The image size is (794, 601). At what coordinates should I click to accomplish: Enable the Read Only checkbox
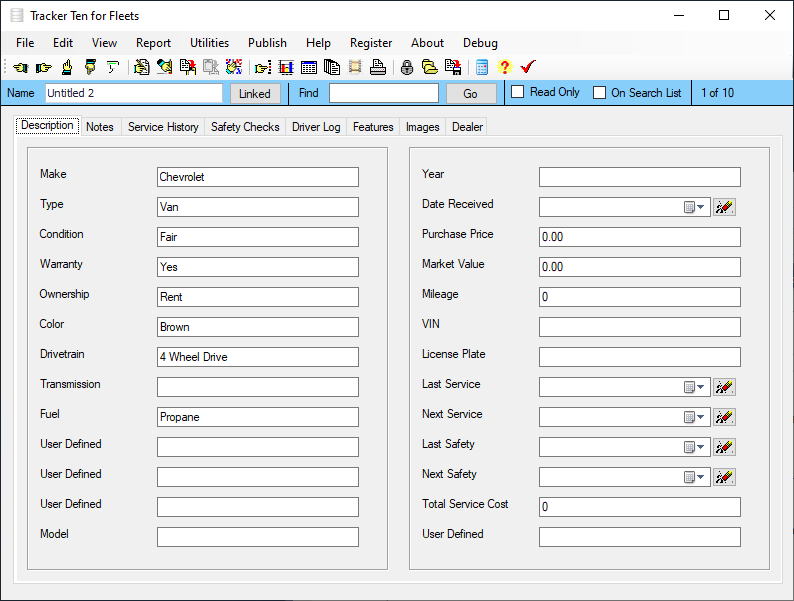click(518, 93)
